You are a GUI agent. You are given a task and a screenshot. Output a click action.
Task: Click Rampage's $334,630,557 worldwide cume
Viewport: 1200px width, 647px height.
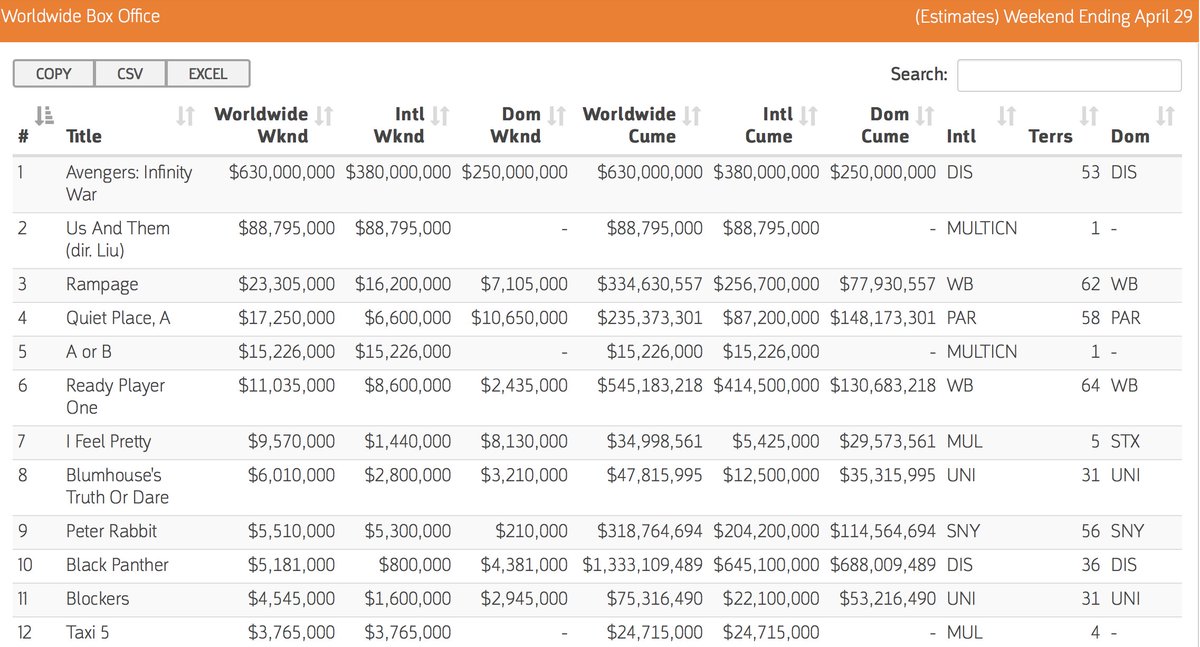point(650,285)
